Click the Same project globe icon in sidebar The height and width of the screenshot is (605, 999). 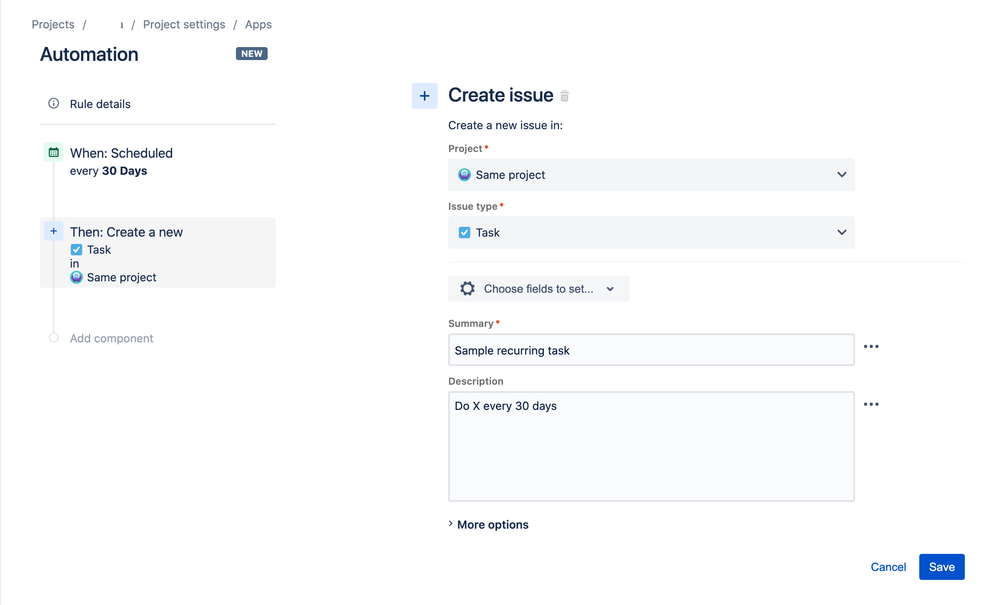point(76,277)
